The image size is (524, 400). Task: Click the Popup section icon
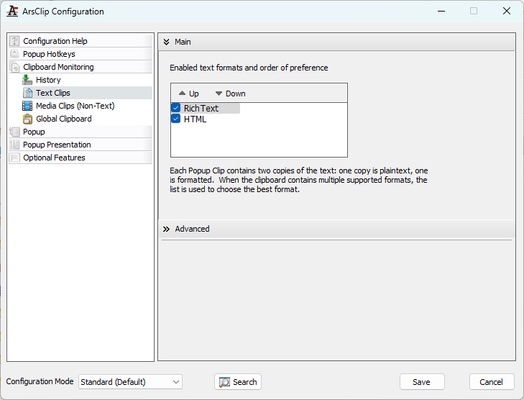[x=14, y=132]
